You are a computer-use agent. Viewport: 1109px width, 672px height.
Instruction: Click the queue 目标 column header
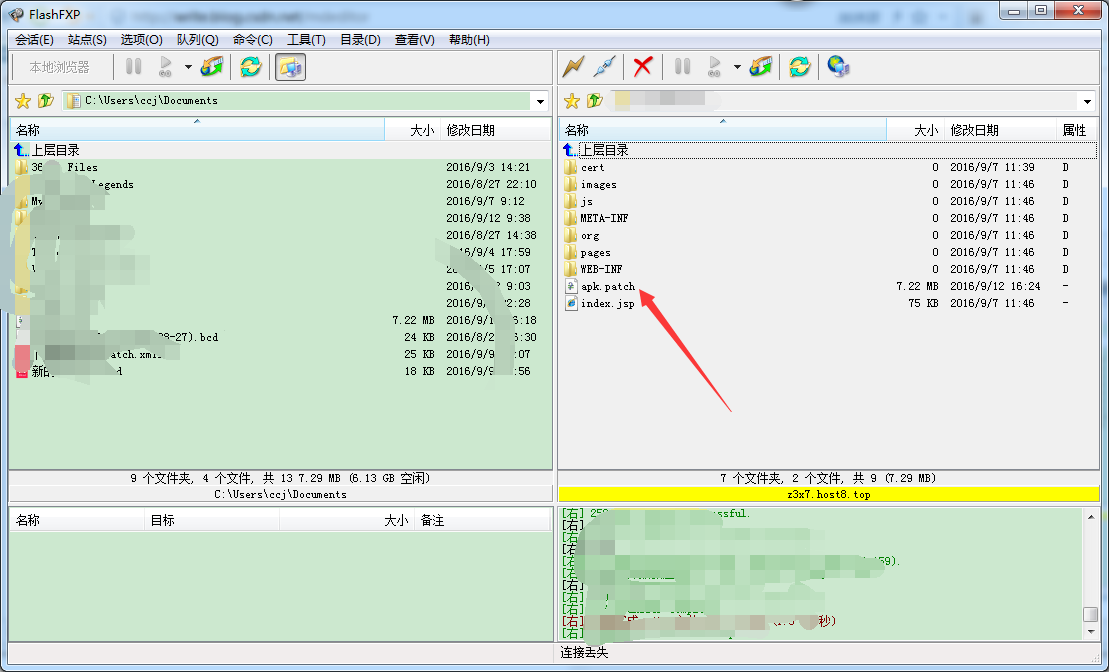212,521
